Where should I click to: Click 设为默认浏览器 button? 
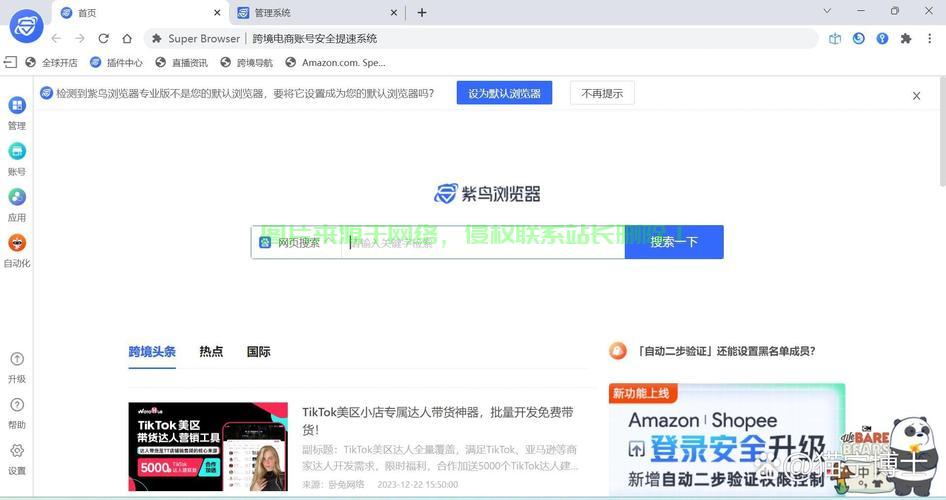504,93
